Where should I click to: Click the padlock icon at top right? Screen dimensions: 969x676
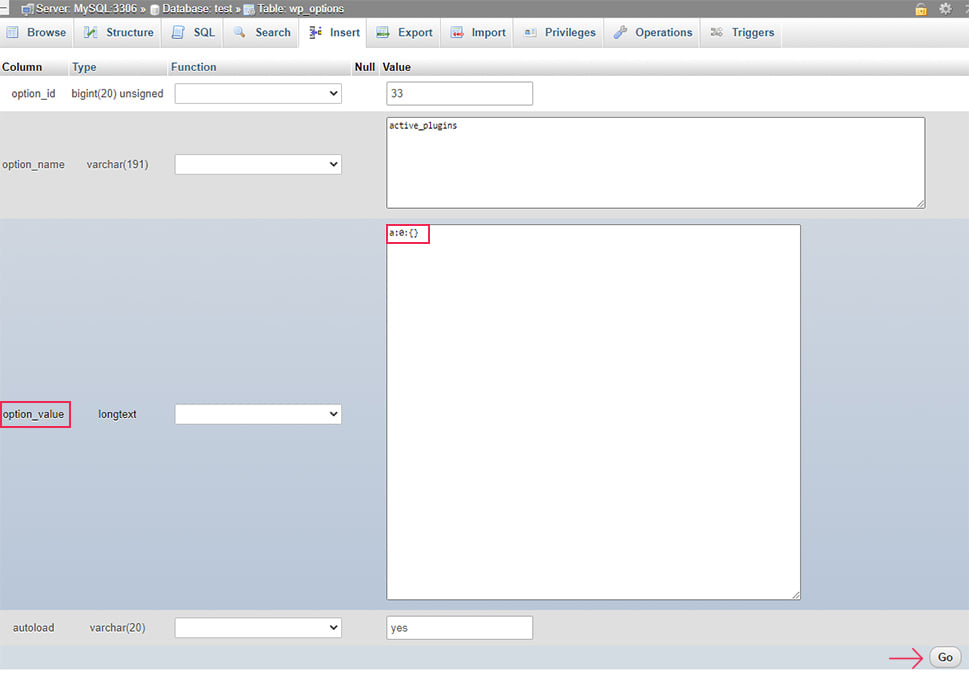point(921,9)
